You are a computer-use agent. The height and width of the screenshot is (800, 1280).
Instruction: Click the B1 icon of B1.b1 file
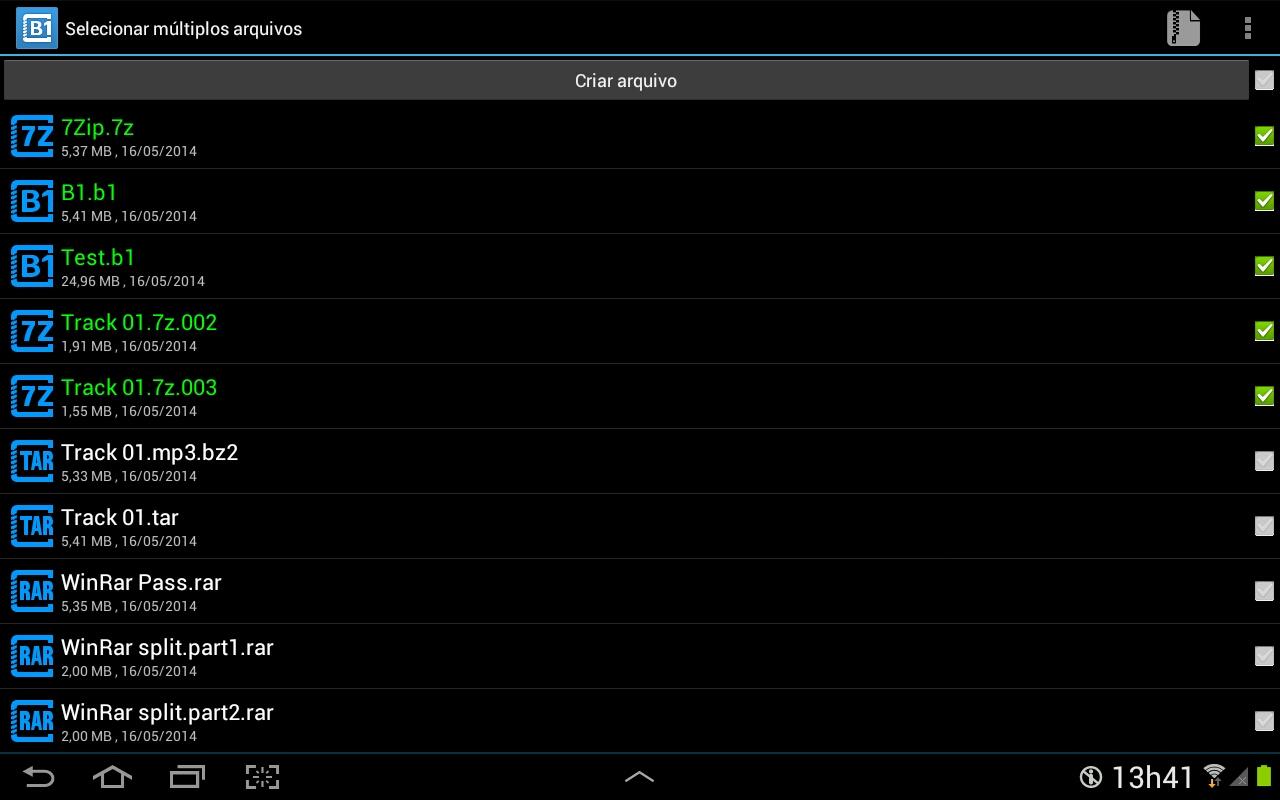[32, 202]
